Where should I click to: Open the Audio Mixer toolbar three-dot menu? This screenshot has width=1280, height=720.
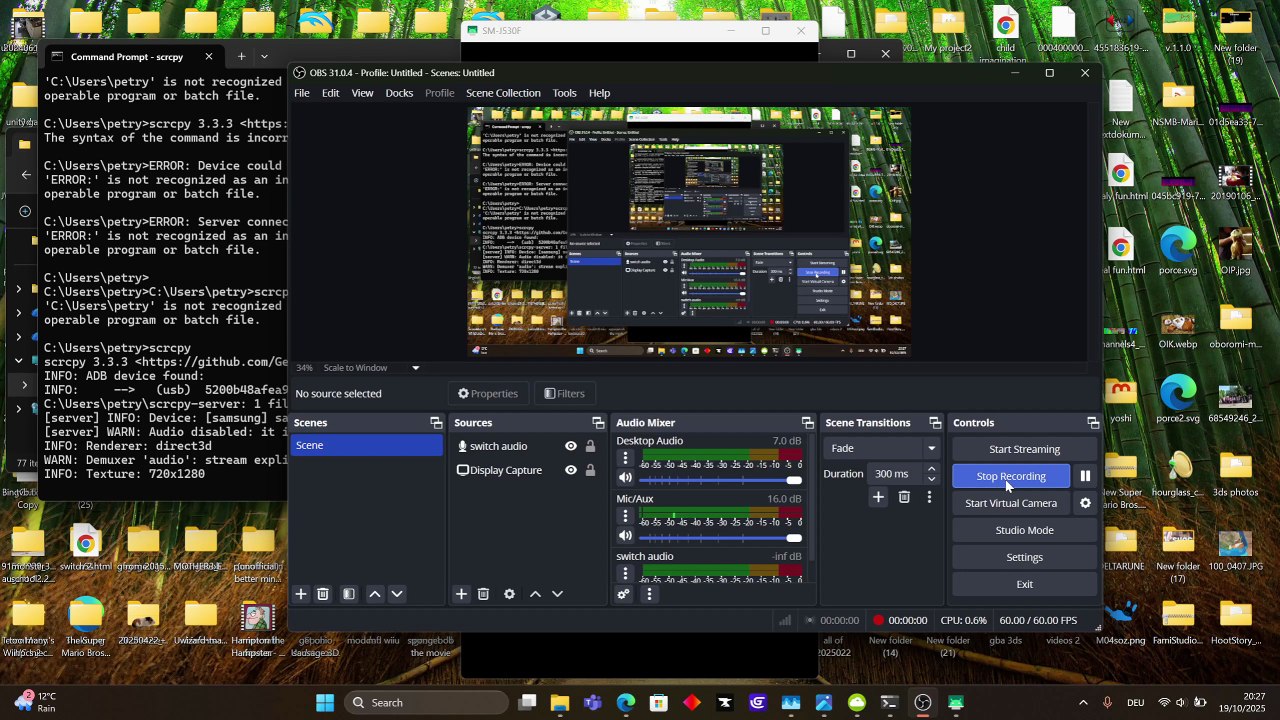pos(649,594)
